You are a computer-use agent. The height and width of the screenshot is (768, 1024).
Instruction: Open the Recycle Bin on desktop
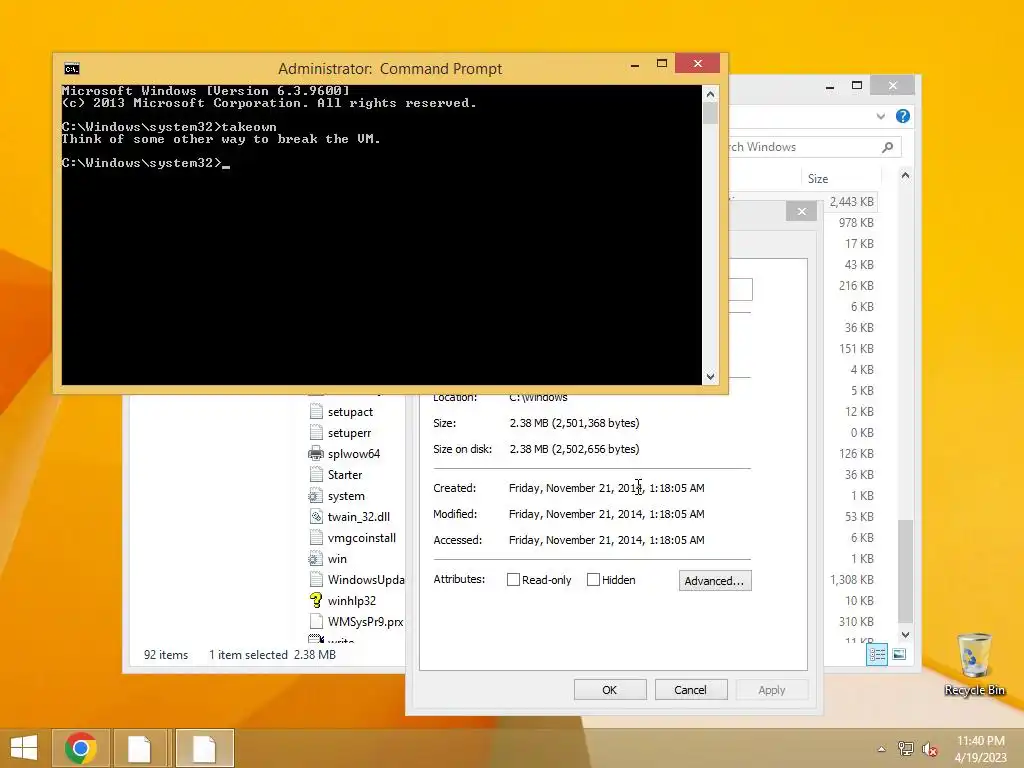tap(974, 665)
